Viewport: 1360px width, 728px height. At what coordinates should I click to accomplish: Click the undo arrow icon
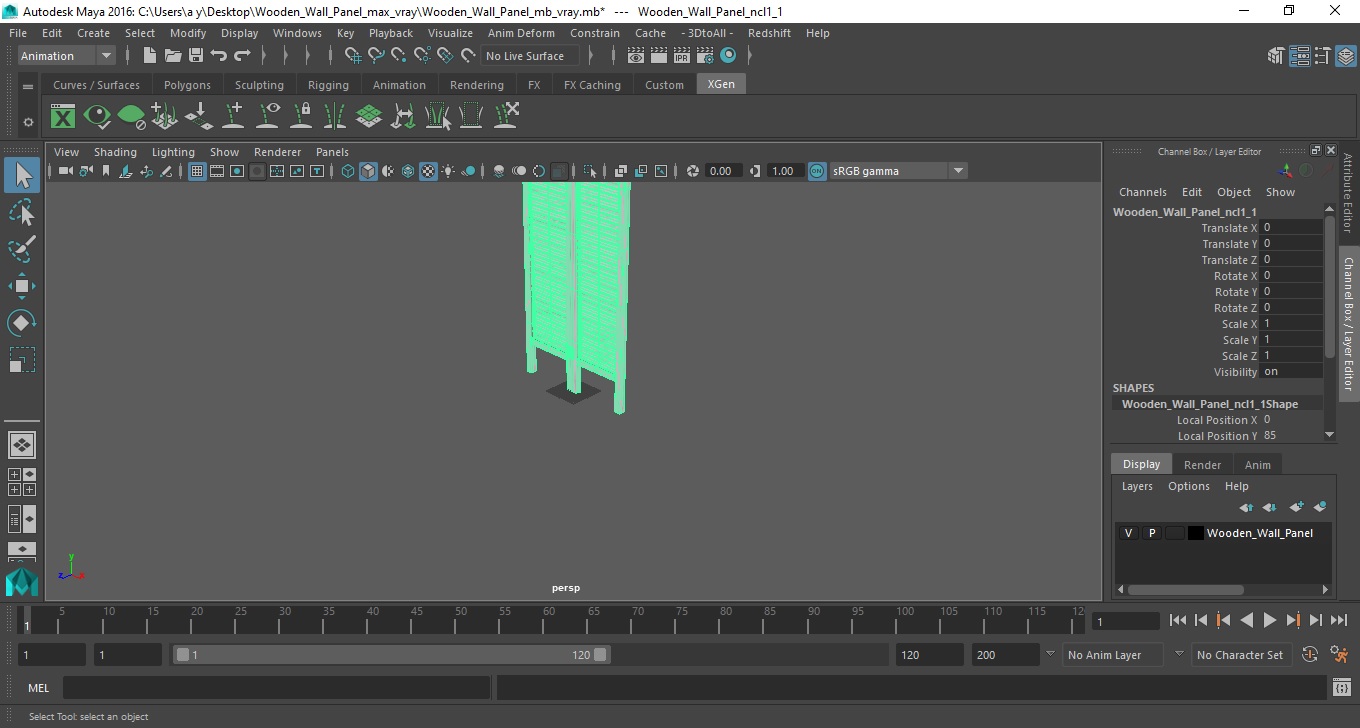pos(219,56)
